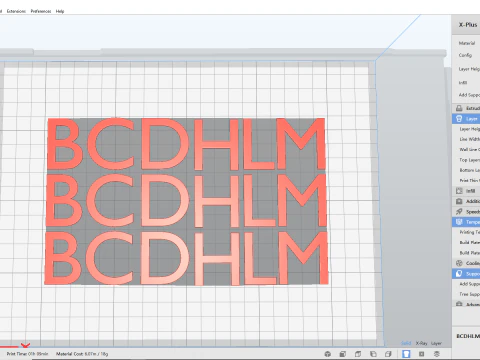Viewport: 480px width, 360px height.
Task: Select the Printing Temperature setting
Action: (x=470, y=232)
